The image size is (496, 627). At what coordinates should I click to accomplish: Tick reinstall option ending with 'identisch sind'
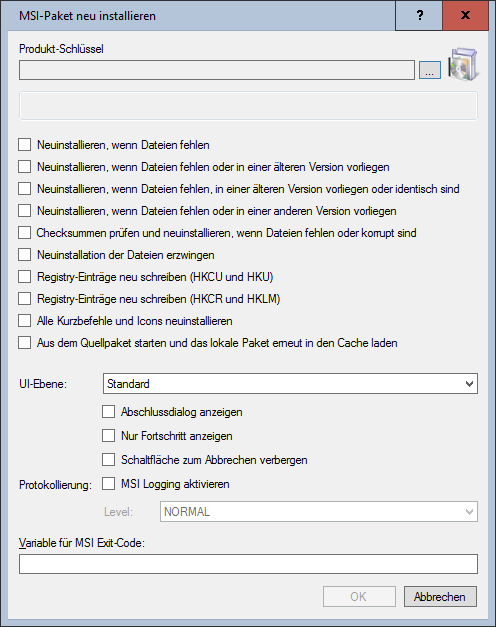click(x=24, y=188)
